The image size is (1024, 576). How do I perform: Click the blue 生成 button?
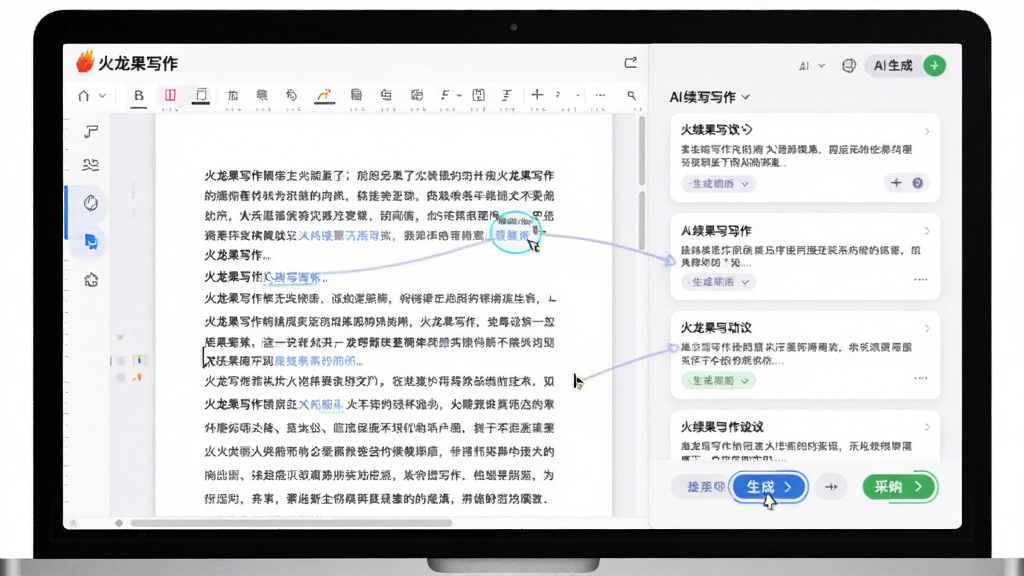click(769, 487)
